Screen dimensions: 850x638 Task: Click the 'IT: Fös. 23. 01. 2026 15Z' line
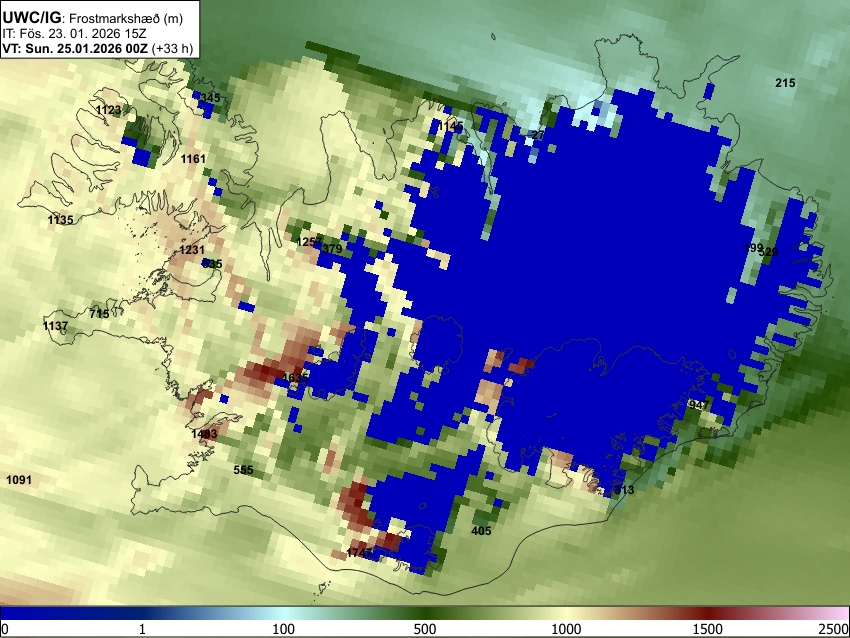[74, 34]
